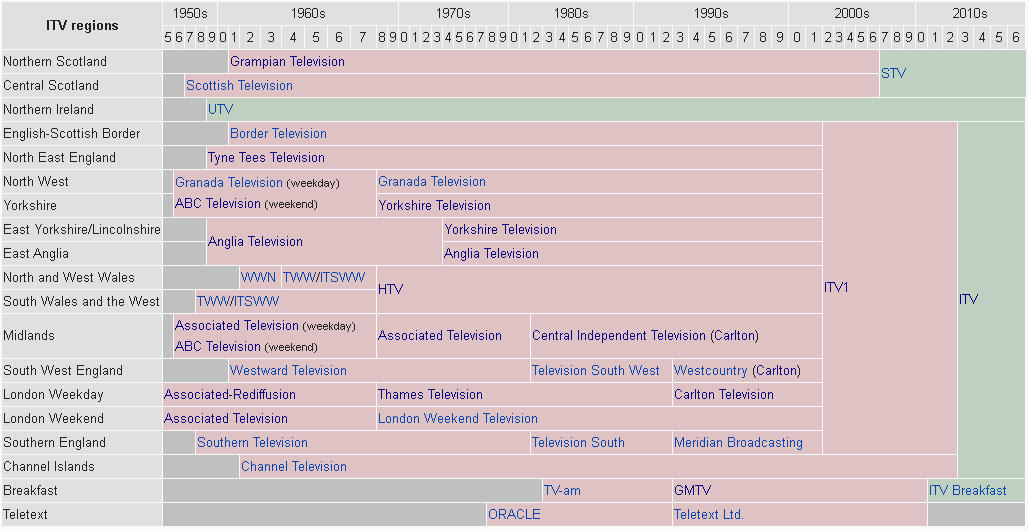Click TWW/ITSWW in South Wales row
Screen dimensions: 1028x531
237,302
